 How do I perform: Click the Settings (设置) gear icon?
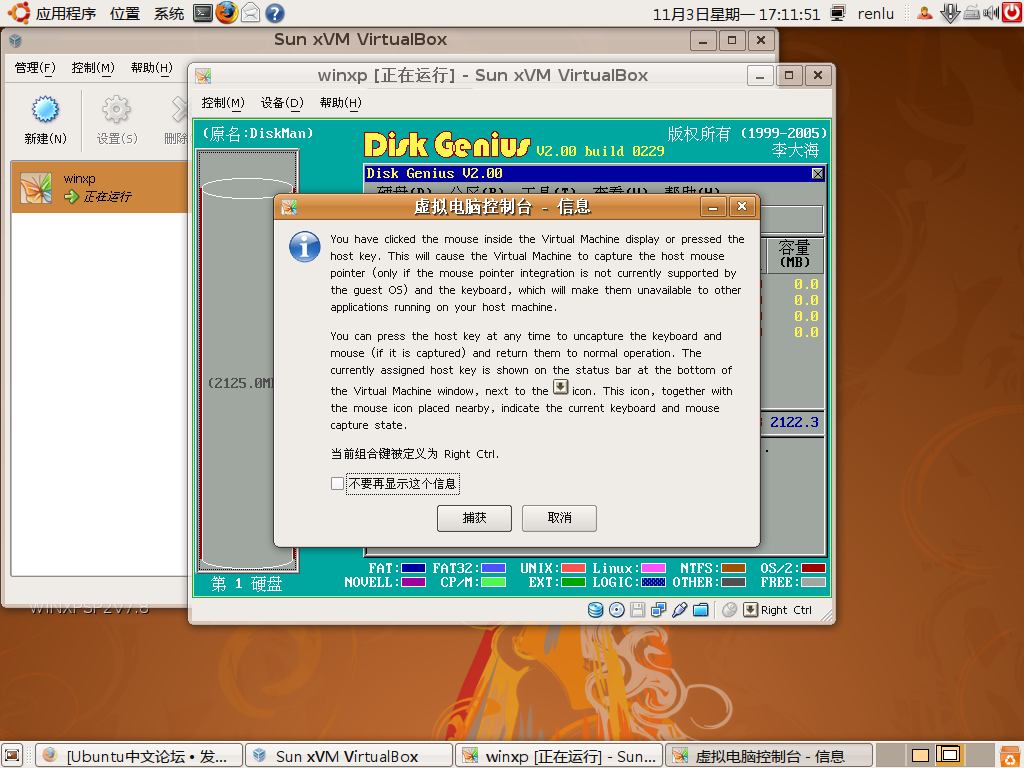point(116,109)
